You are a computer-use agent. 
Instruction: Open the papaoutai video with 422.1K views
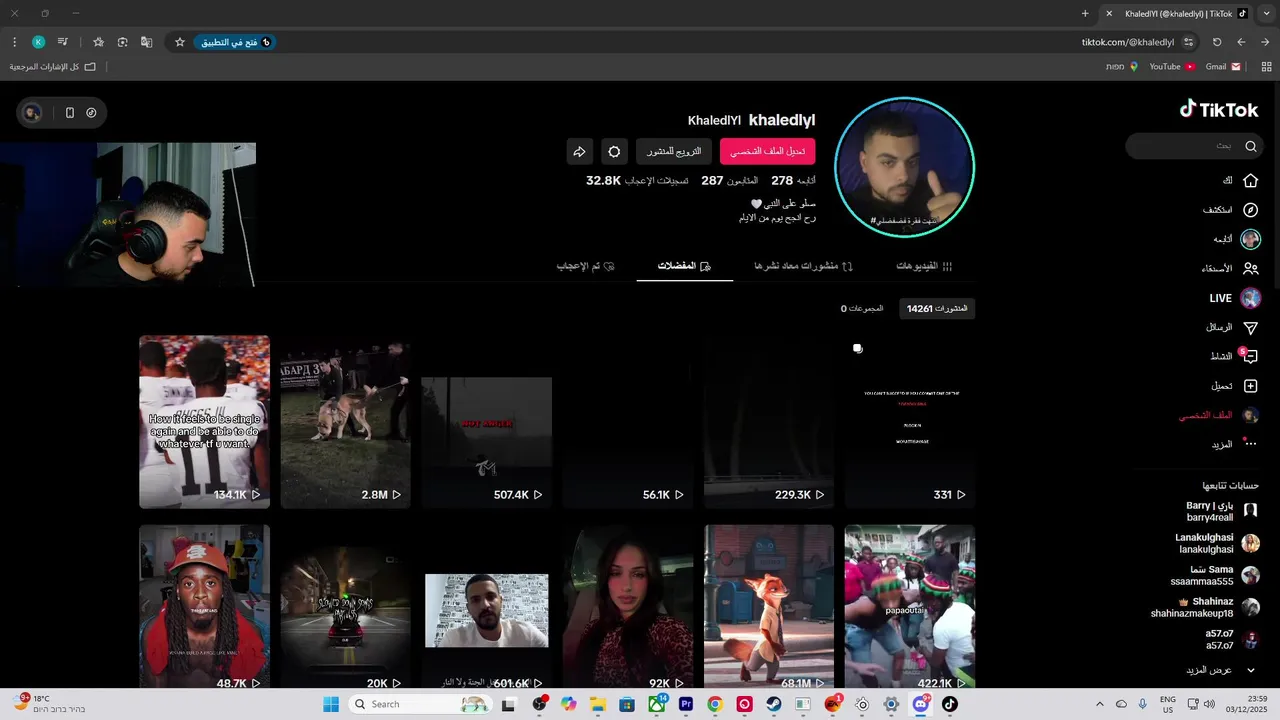point(910,606)
